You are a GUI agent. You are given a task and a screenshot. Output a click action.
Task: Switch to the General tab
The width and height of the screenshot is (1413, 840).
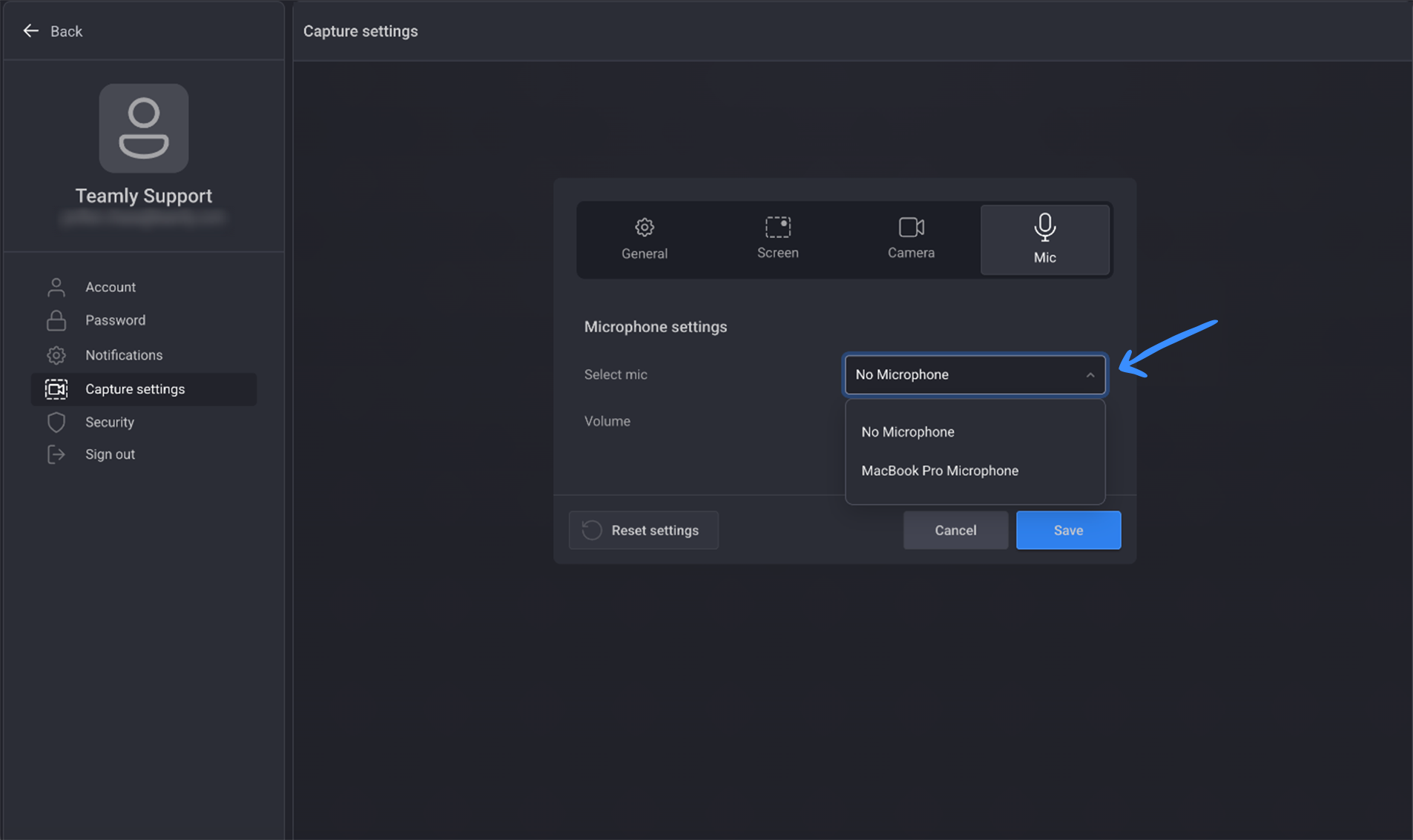pos(645,239)
